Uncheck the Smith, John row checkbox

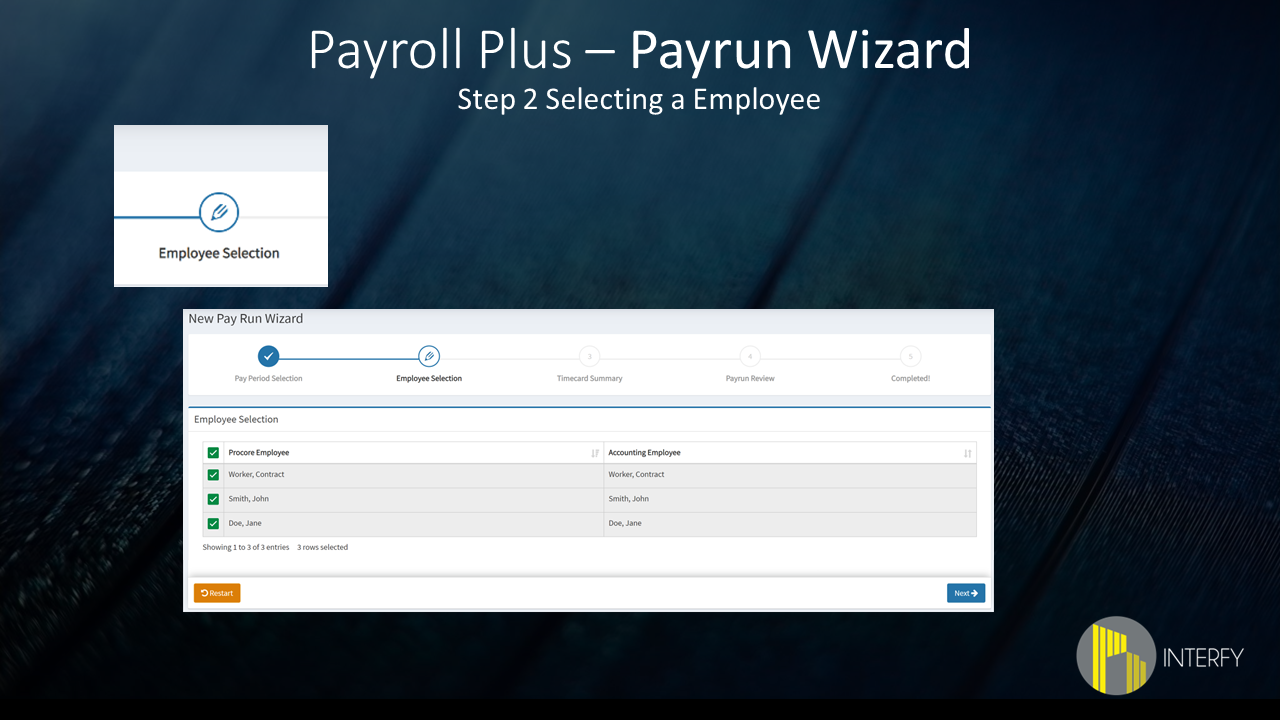pyautogui.click(x=213, y=499)
